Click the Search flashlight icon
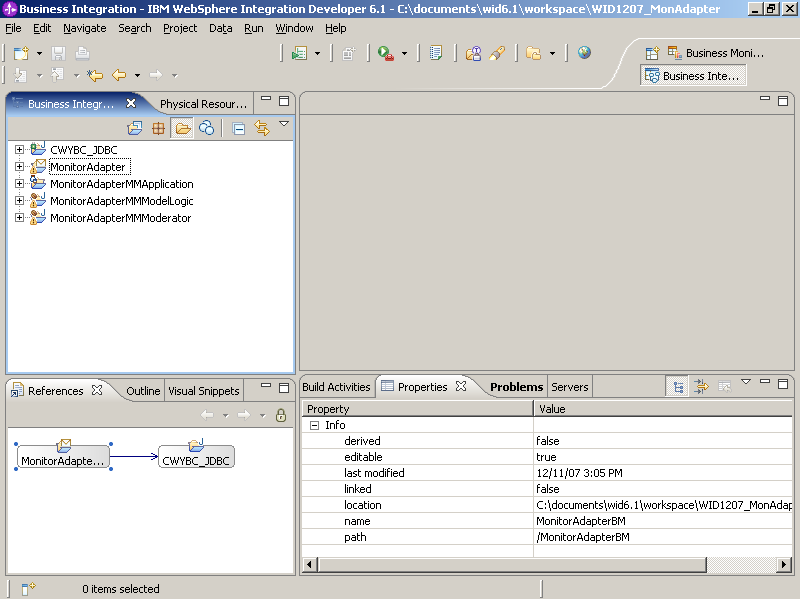This screenshot has width=800, height=600. click(497, 53)
